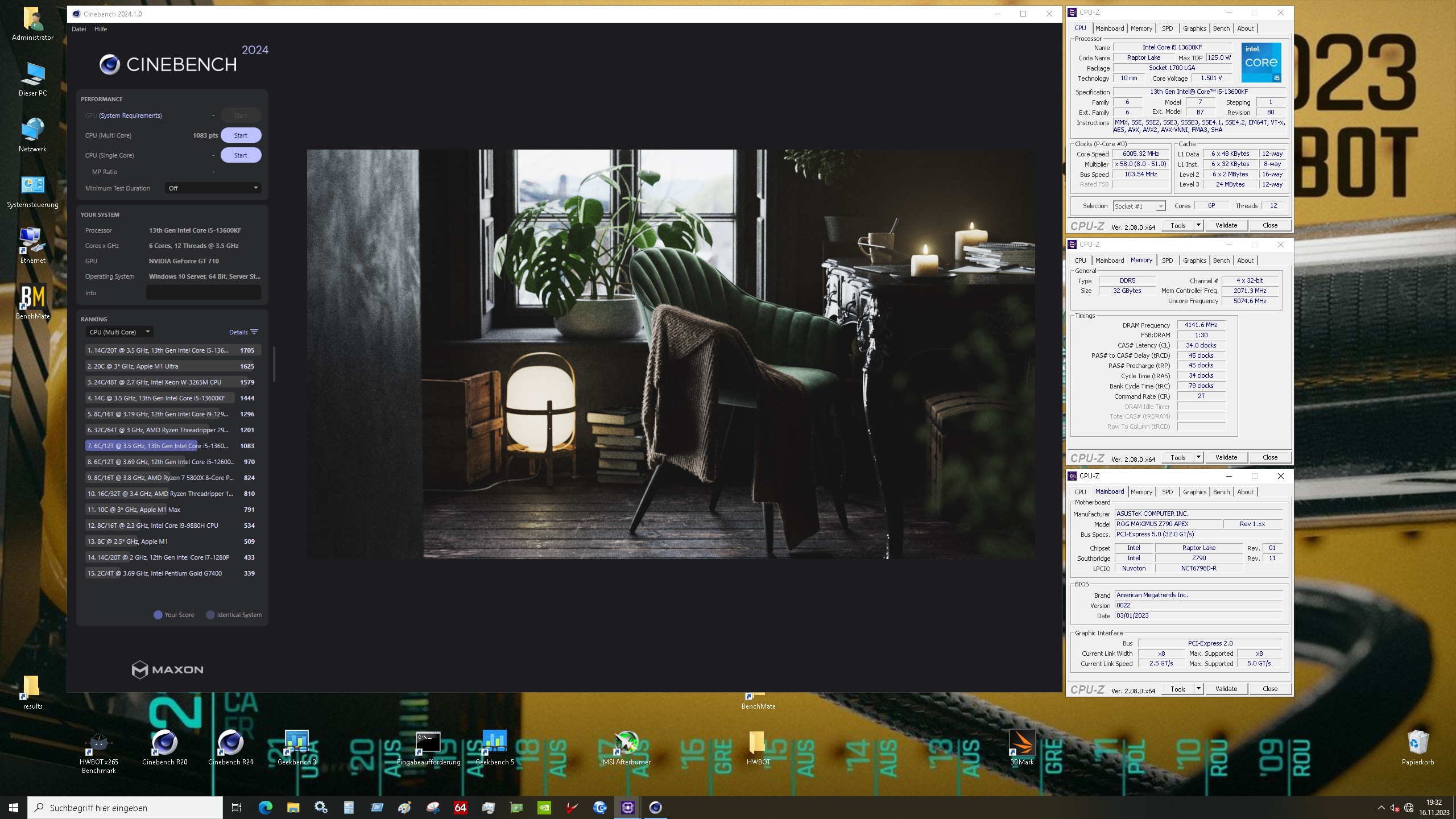Open the Eingabeaufforderung desktop shortcut

428,748
